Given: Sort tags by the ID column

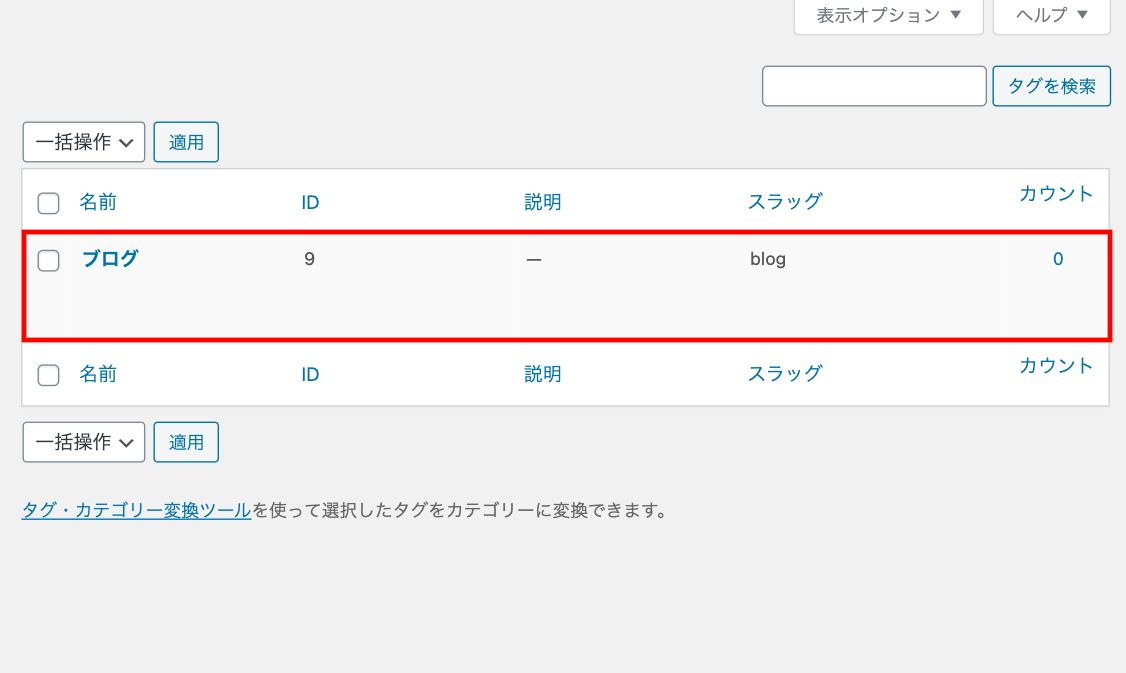Looking at the screenshot, I should [310, 201].
